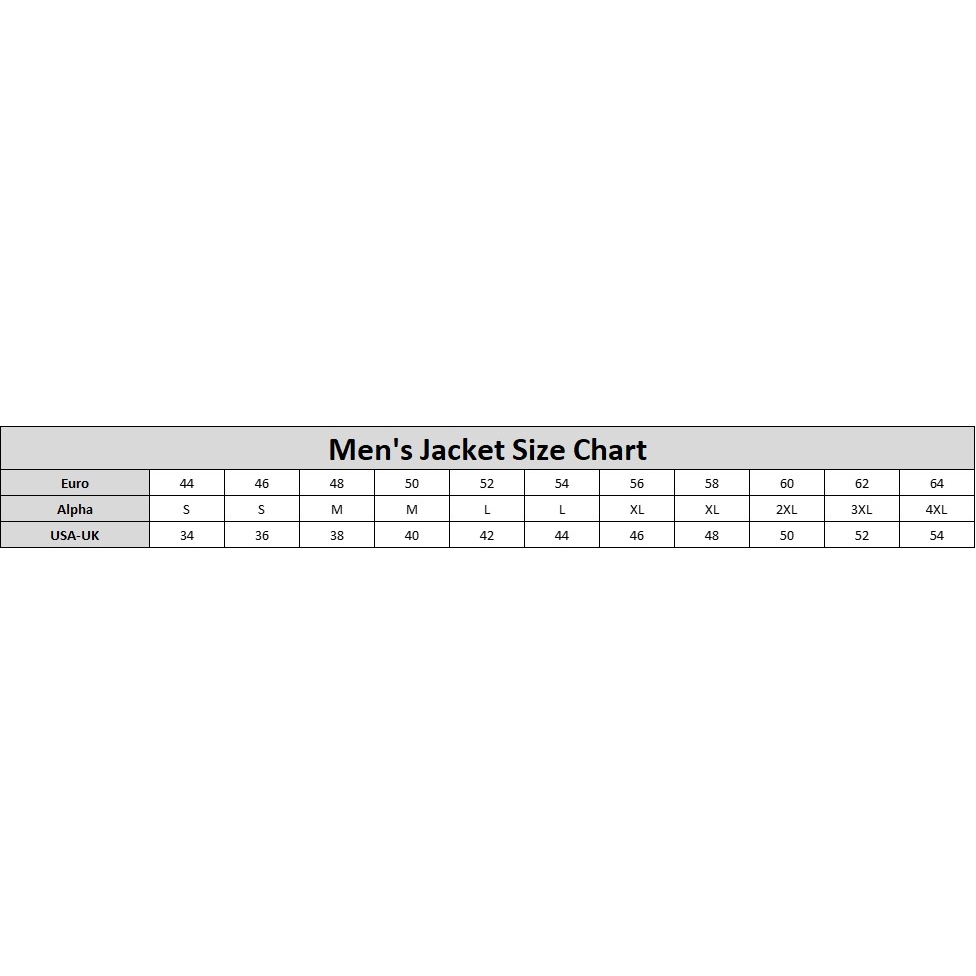
Task: Select Euro size 58 cell
Action: pyautogui.click(x=712, y=483)
